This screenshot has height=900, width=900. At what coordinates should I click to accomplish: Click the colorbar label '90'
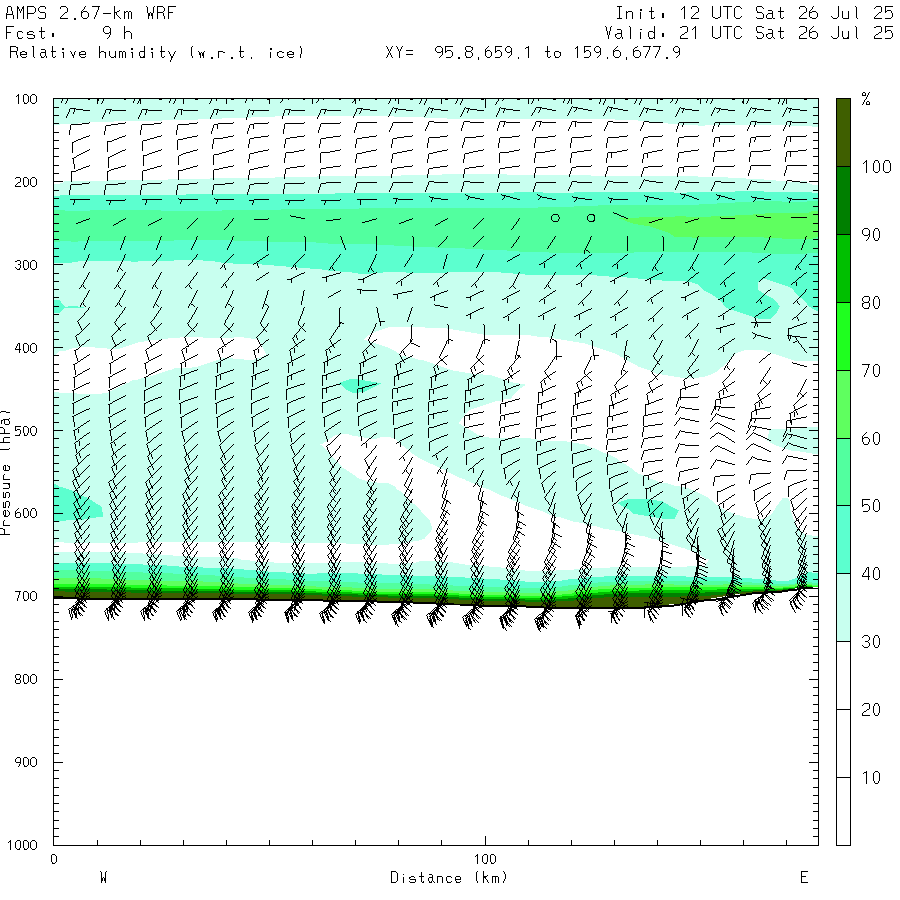pyautogui.click(x=871, y=235)
